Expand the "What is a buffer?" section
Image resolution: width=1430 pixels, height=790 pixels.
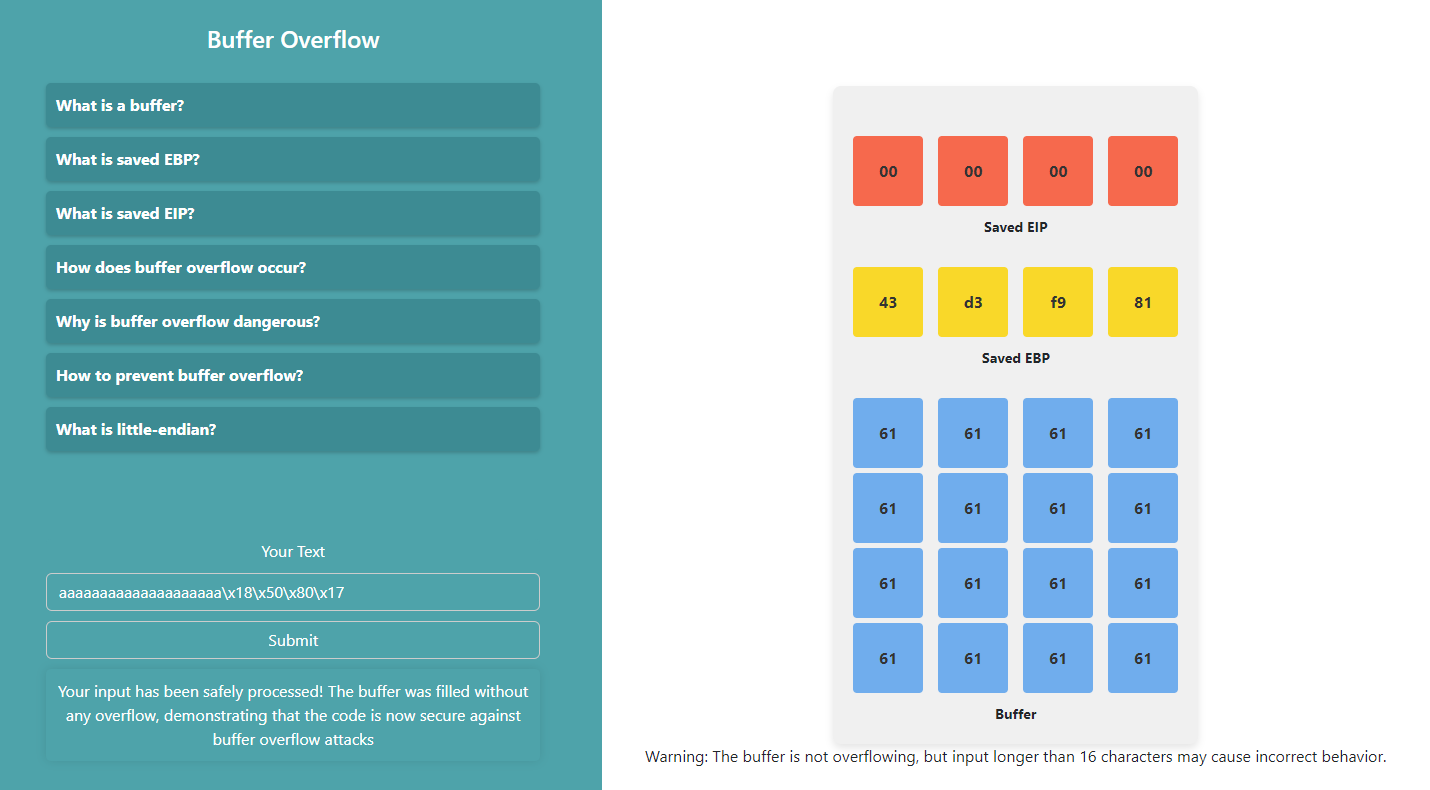pyautogui.click(x=292, y=106)
